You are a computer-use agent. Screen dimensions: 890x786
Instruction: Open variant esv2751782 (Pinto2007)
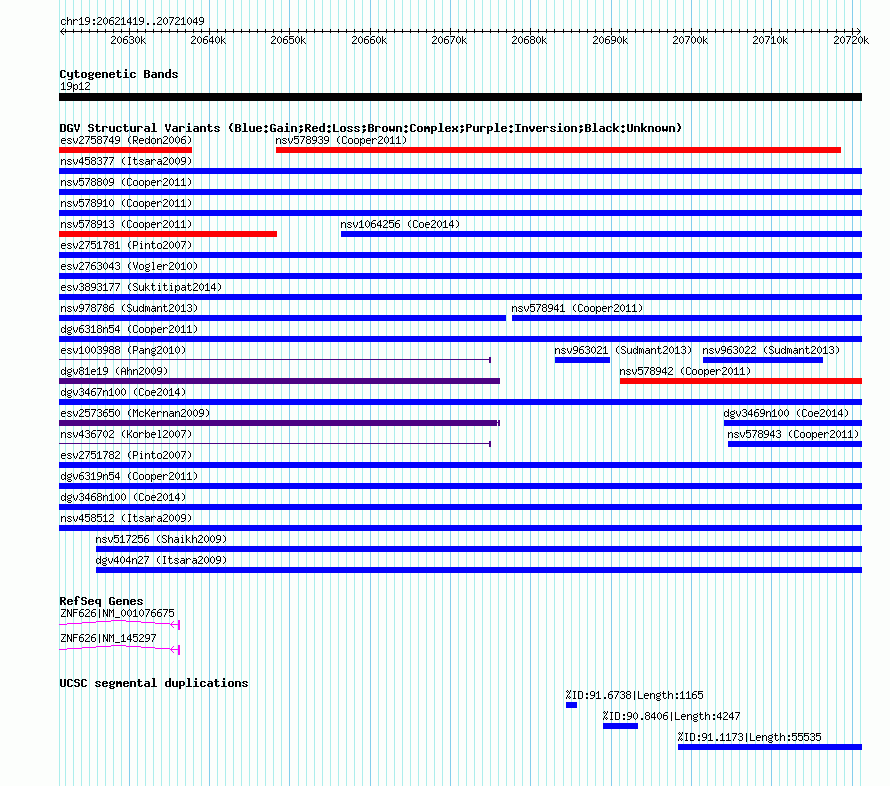[x=126, y=455]
